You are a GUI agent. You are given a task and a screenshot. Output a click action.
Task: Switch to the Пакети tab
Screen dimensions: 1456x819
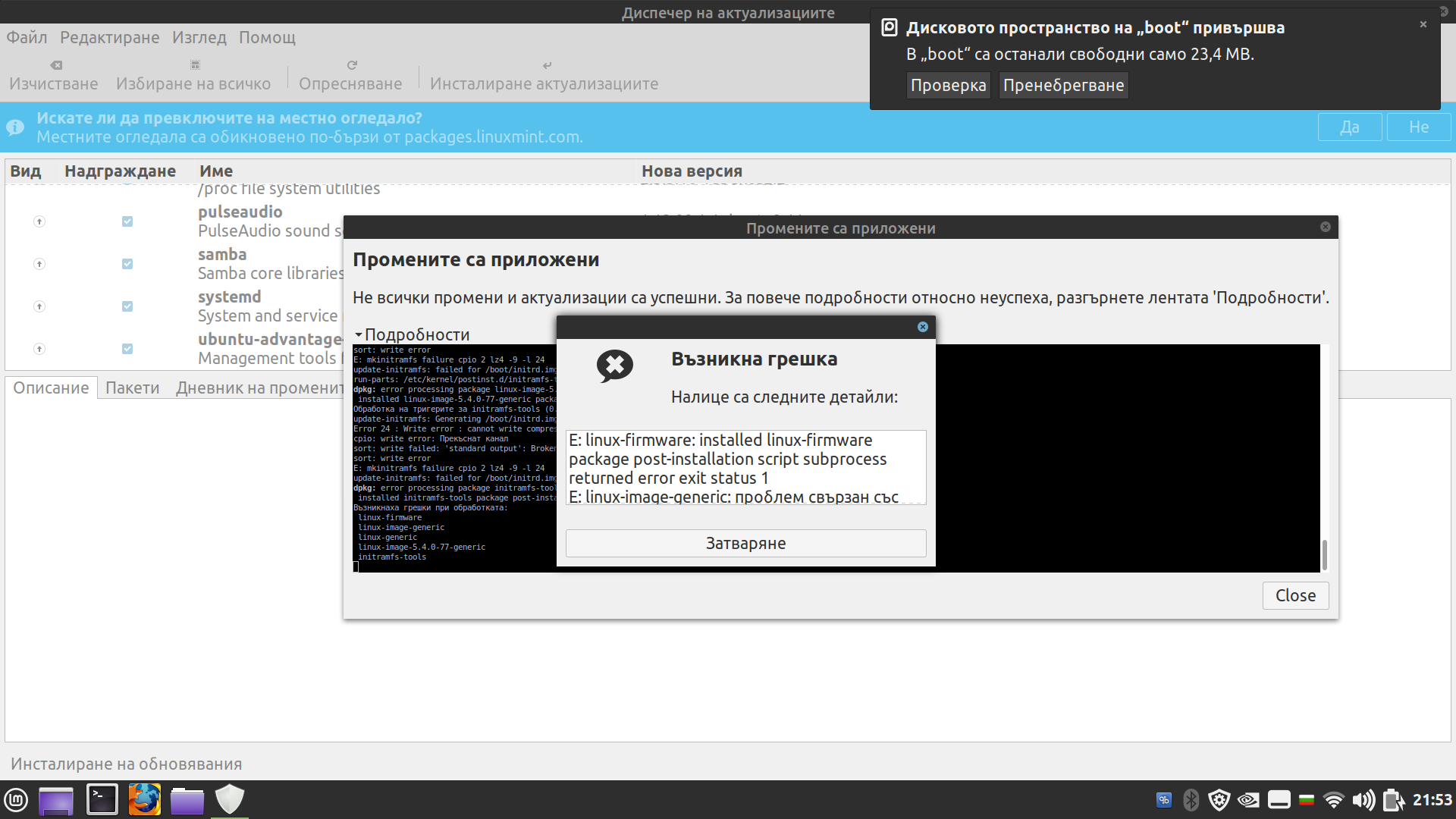(x=133, y=388)
